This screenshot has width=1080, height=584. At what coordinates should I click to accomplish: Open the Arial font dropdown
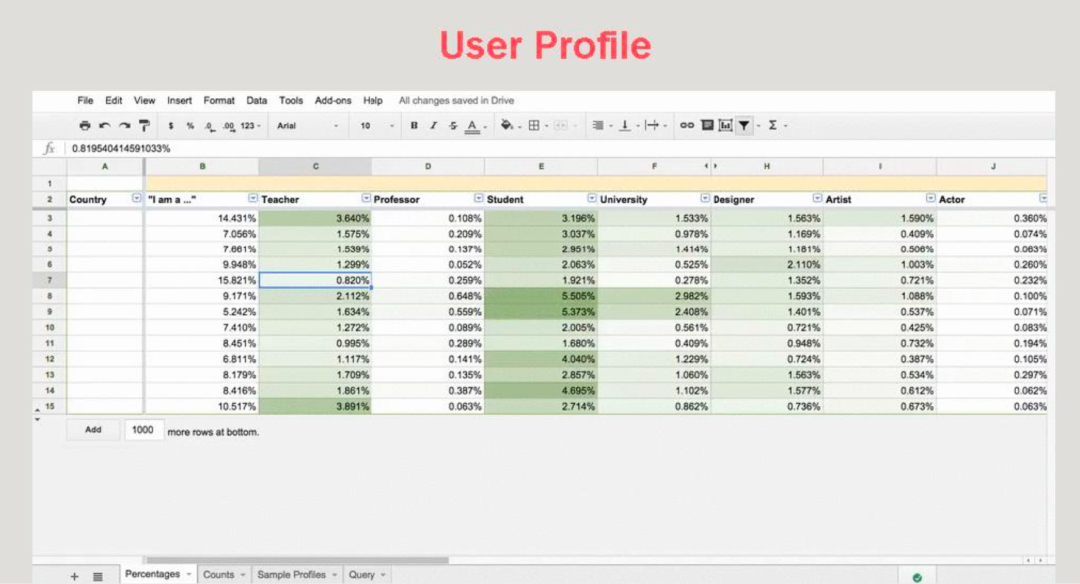click(x=307, y=126)
